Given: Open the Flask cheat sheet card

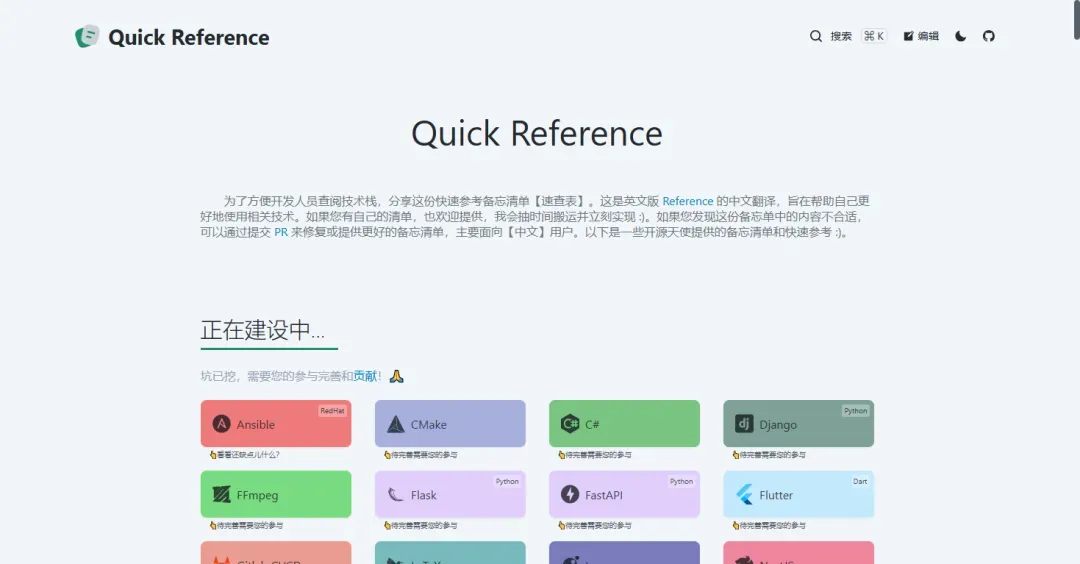Looking at the screenshot, I should pos(450,494).
